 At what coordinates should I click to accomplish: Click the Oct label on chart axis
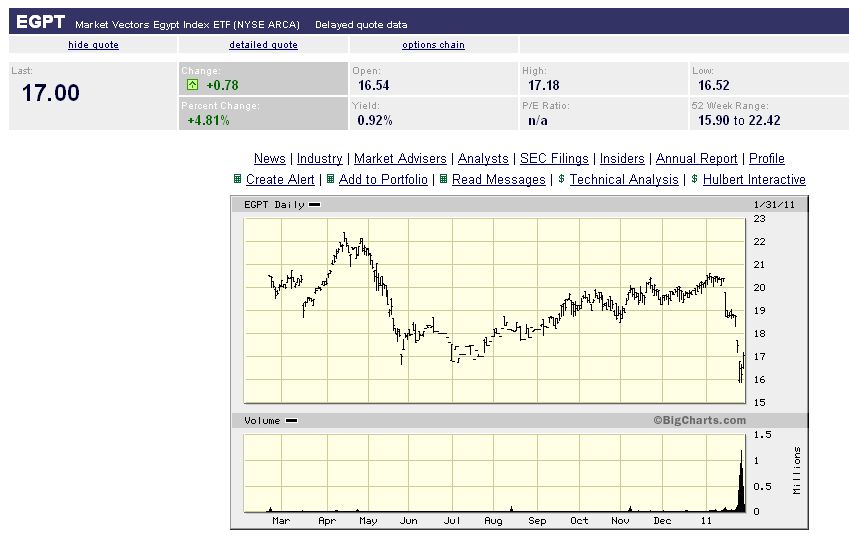579,521
